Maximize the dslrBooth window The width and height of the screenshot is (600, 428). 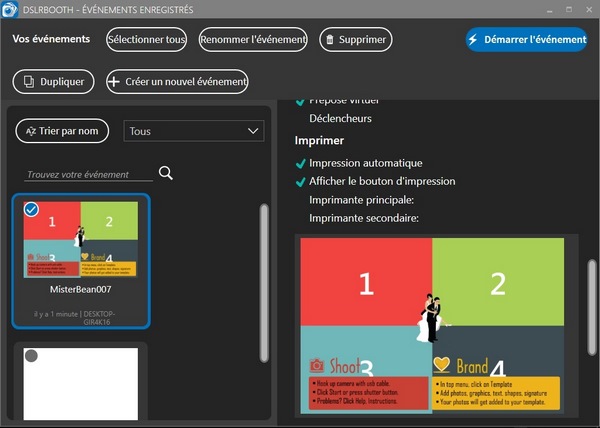tap(569, 10)
